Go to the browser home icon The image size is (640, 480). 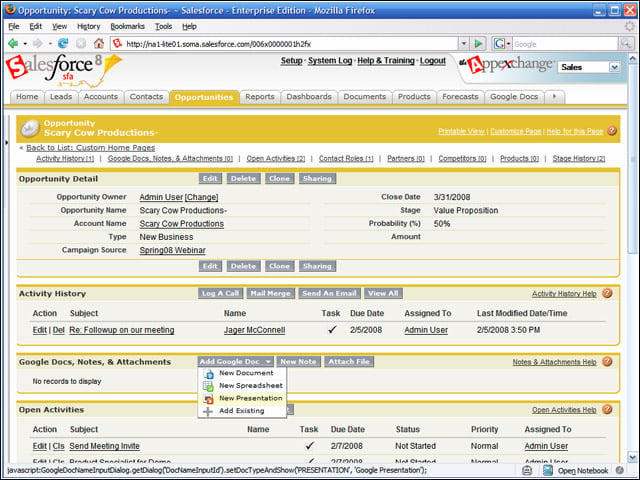(x=99, y=43)
